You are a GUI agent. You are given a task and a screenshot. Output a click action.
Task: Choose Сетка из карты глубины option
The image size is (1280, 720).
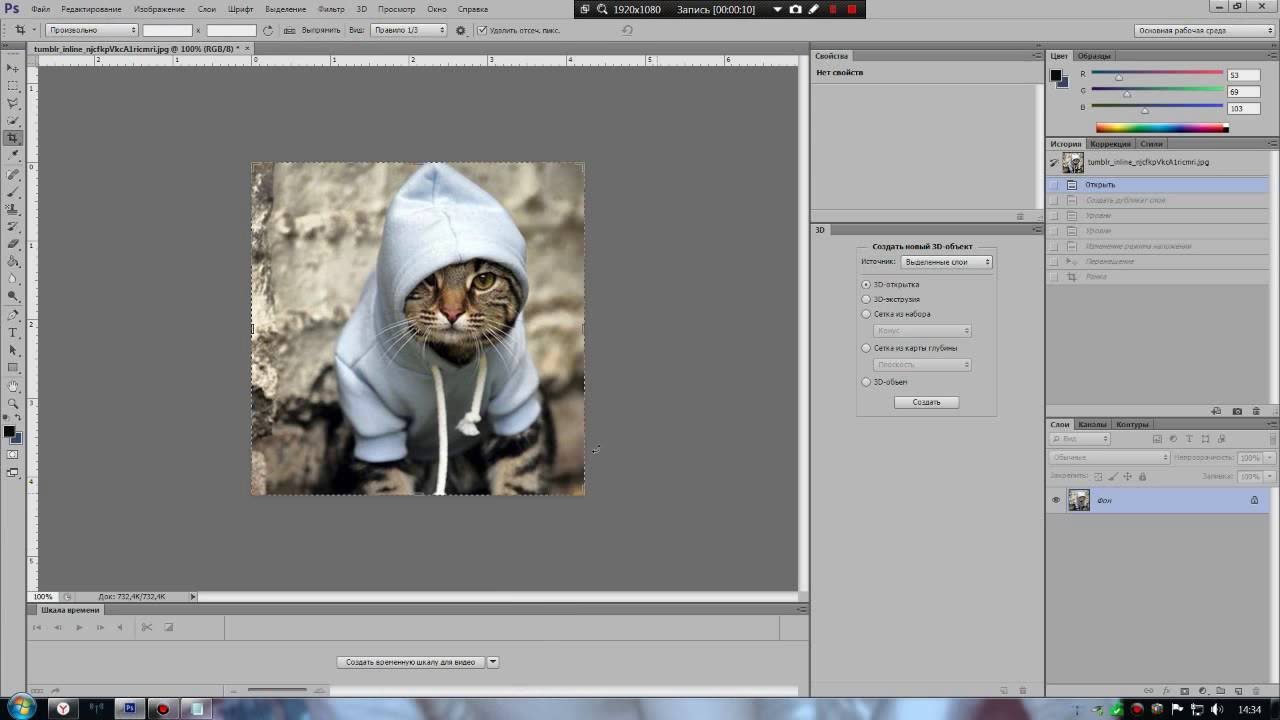point(866,348)
